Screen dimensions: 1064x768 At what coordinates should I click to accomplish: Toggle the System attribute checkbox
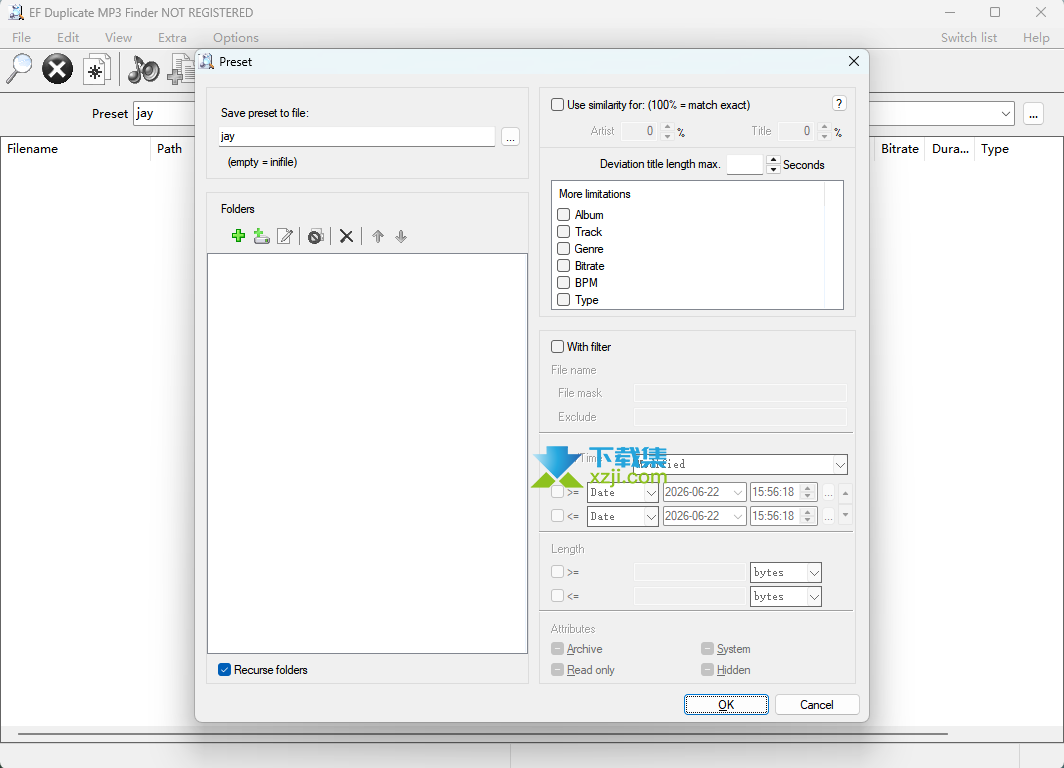(707, 649)
